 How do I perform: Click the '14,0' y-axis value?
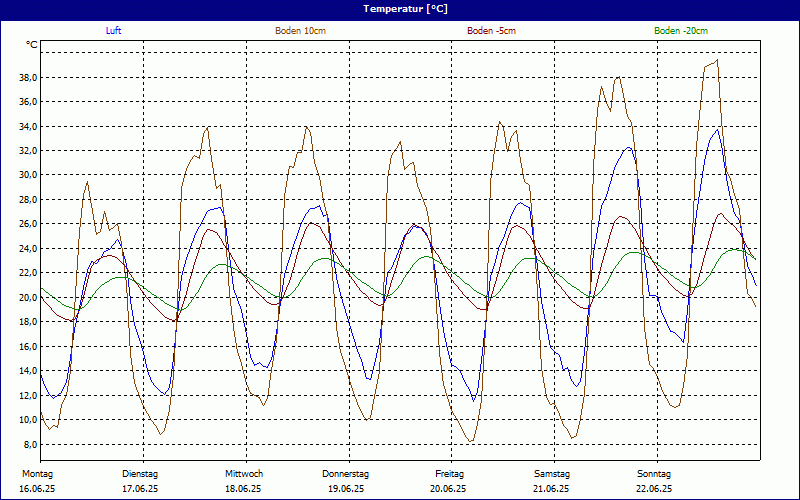(29, 370)
